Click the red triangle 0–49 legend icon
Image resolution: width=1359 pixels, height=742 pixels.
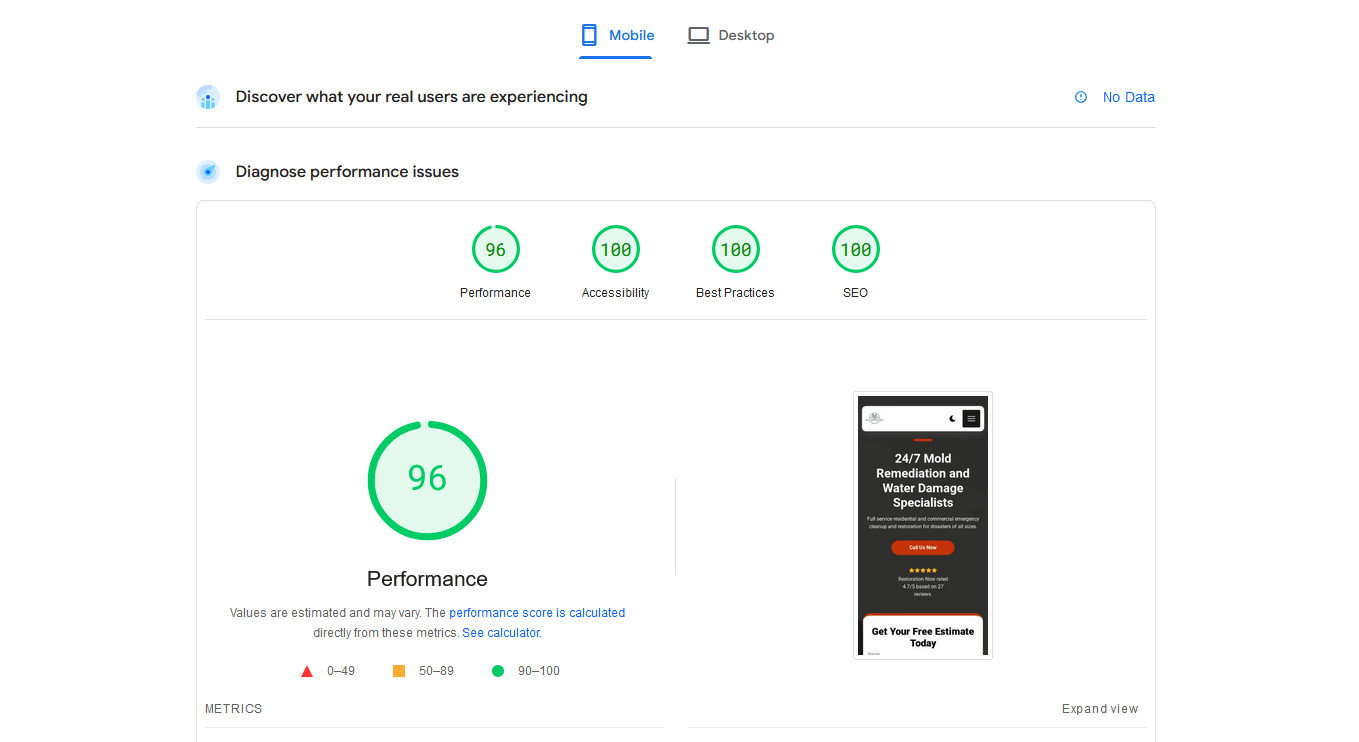[x=307, y=671]
